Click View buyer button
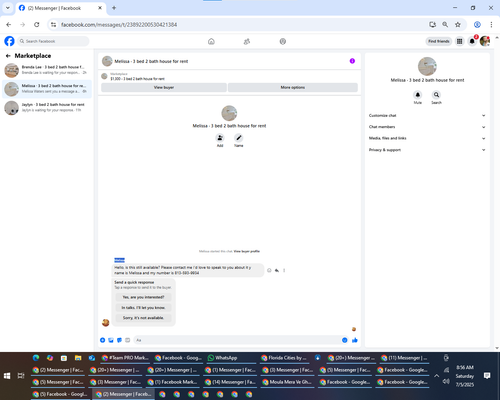Image resolution: width=500 pixels, height=400 pixels. click(x=164, y=87)
